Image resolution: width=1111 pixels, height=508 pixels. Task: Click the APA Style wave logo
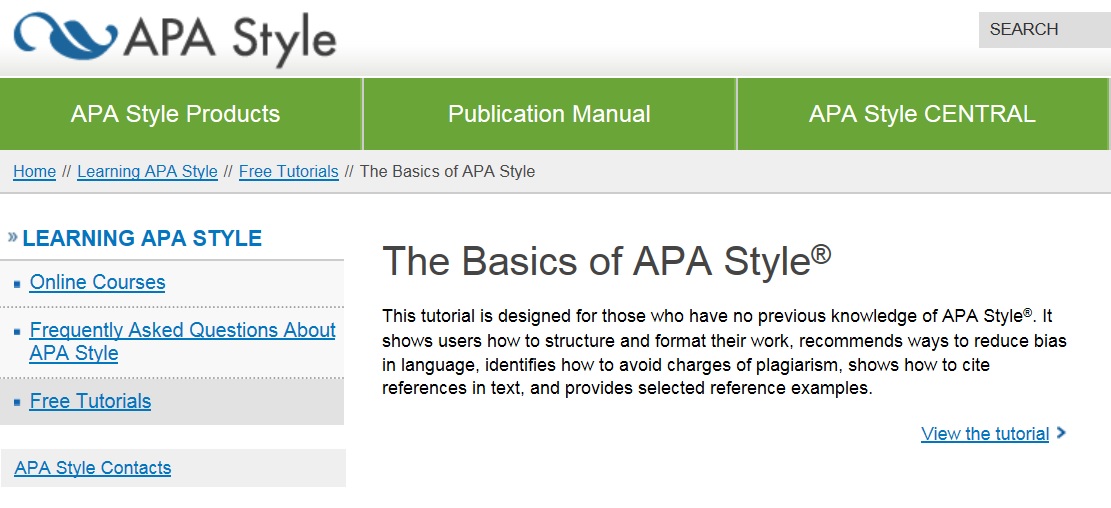pos(65,35)
